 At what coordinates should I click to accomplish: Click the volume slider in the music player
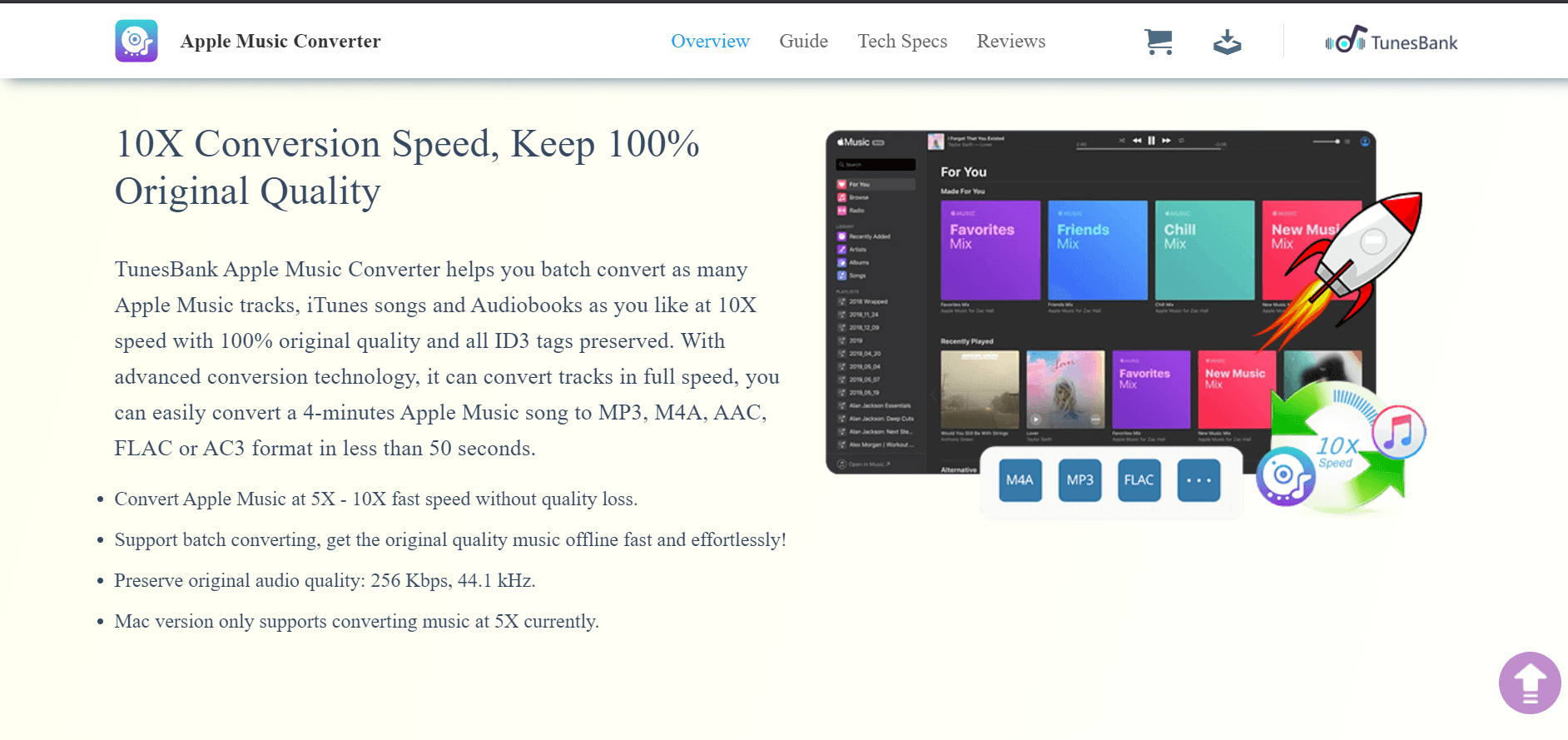(1327, 142)
